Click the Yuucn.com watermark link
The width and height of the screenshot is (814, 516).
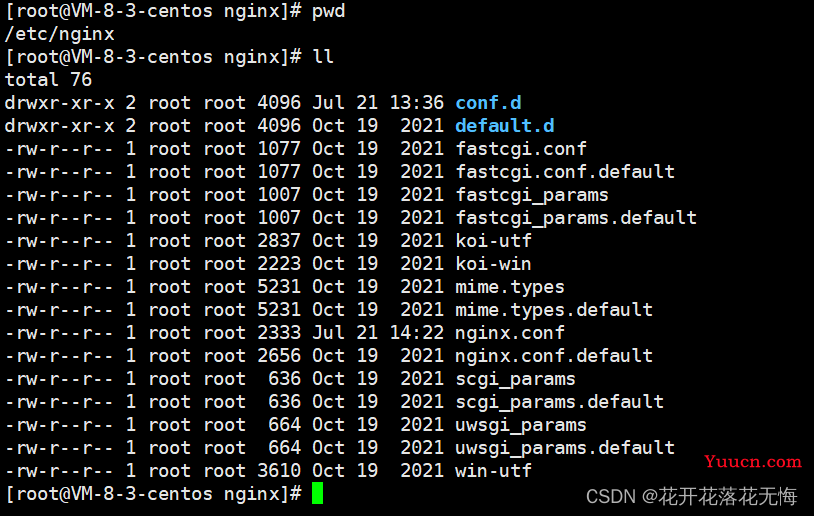(753, 461)
